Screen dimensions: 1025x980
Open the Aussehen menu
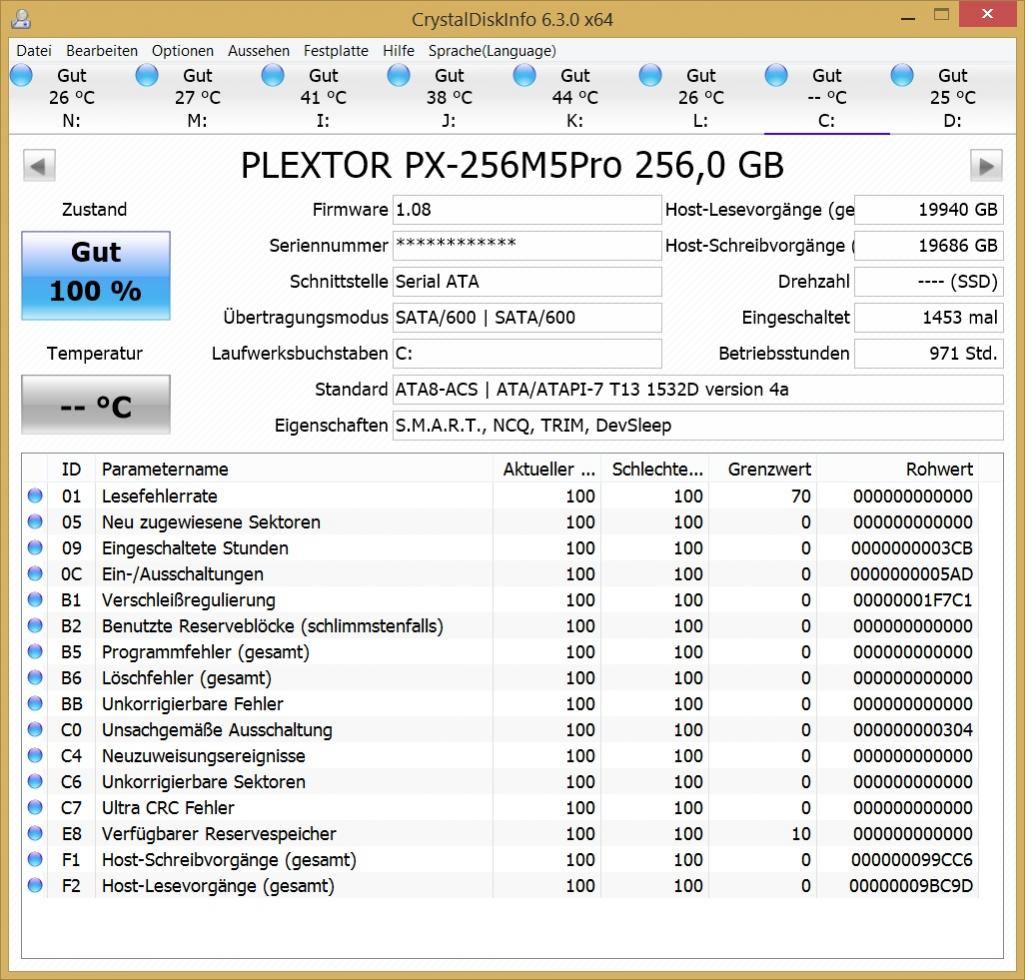[x=258, y=51]
